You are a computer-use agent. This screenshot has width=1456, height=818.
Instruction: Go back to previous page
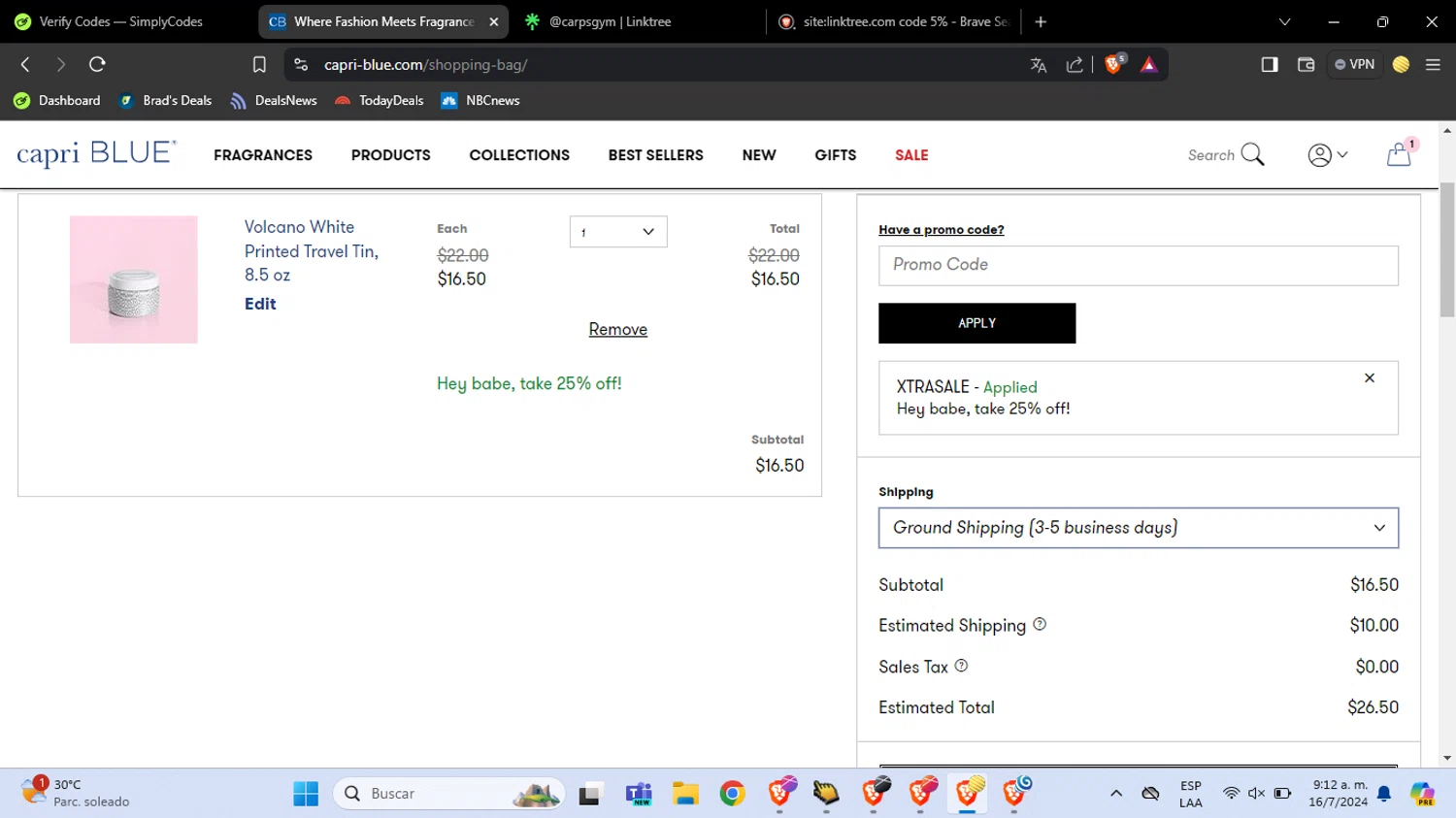[x=26, y=65]
